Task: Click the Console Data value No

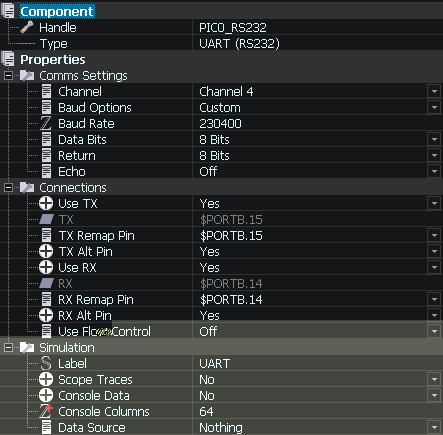Action: (x=207, y=396)
